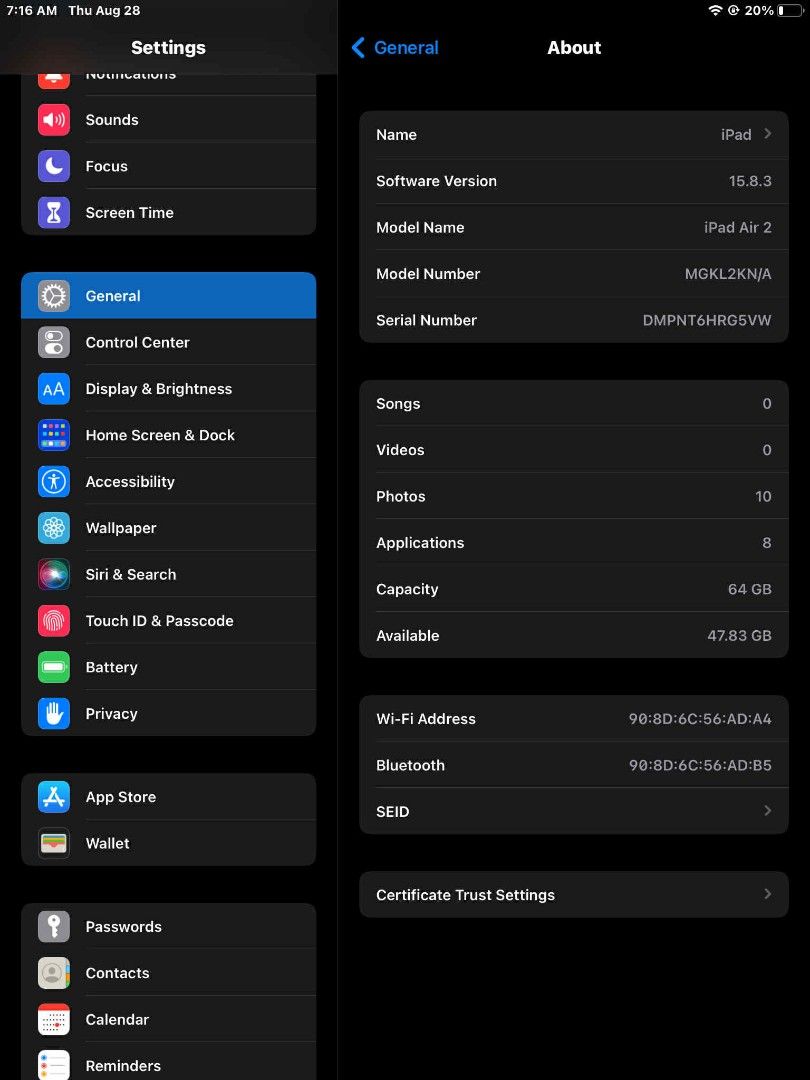The image size is (810, 1080).
Task: Tap the Sounds speaker icon
Action: coord(54,120)
